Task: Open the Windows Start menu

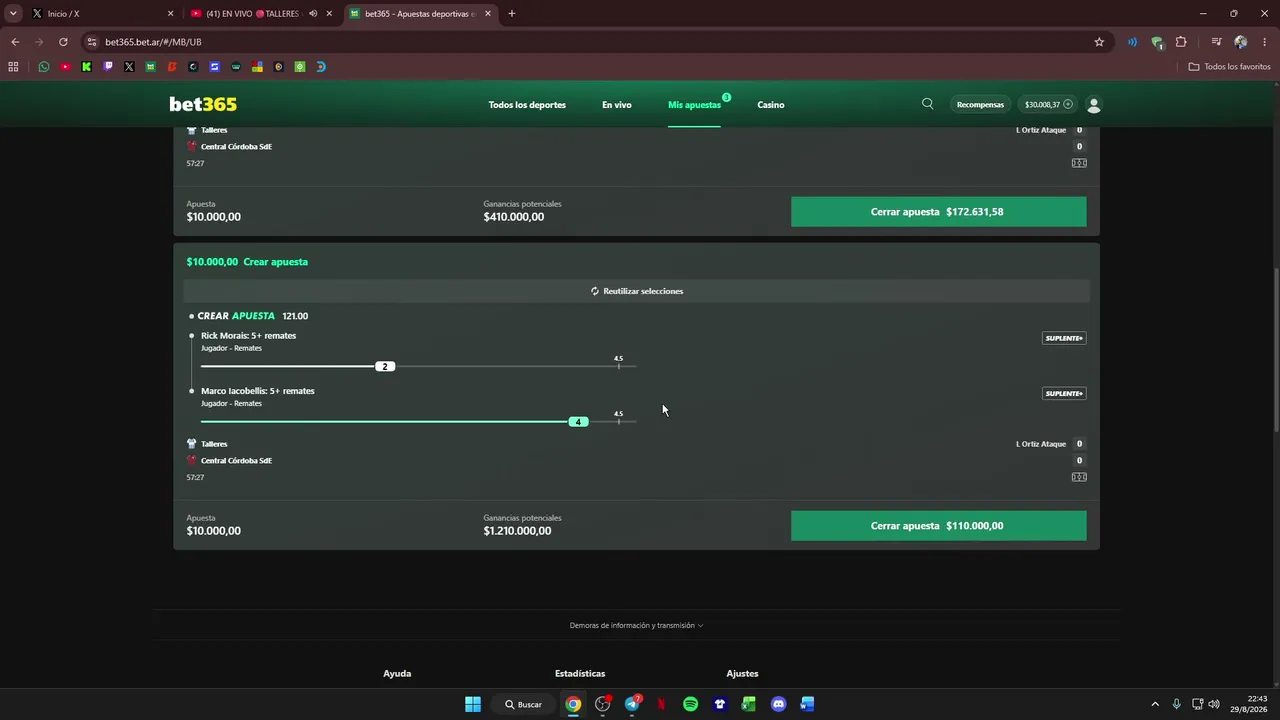Action: [473, 704]
